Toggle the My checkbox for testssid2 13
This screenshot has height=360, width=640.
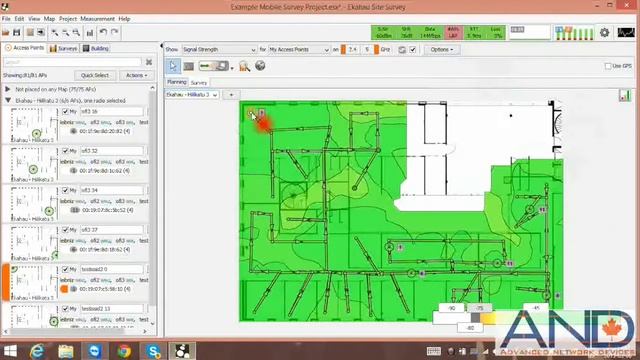point(65,309)
